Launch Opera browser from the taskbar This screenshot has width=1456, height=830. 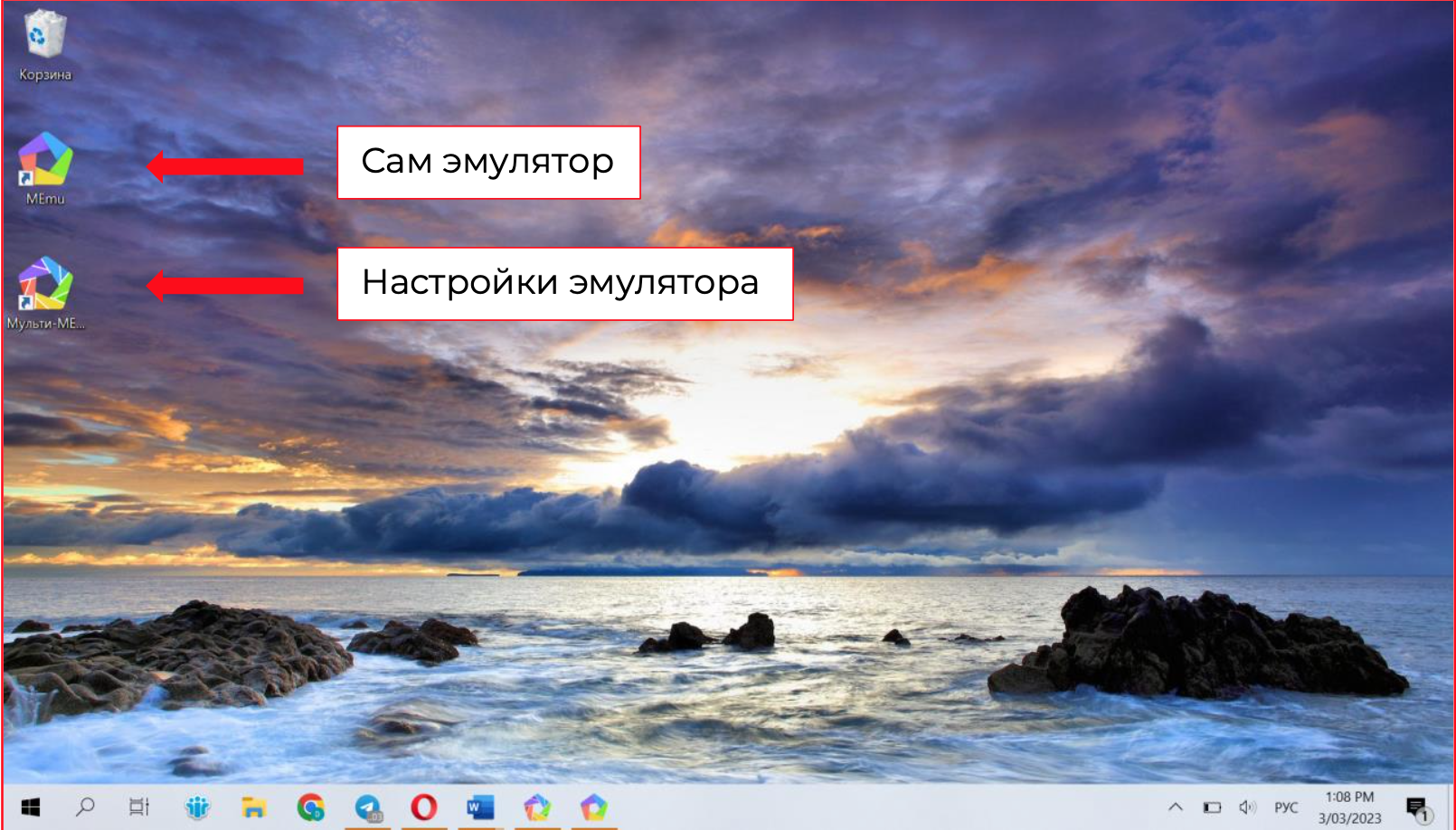(x=423, y=807)
